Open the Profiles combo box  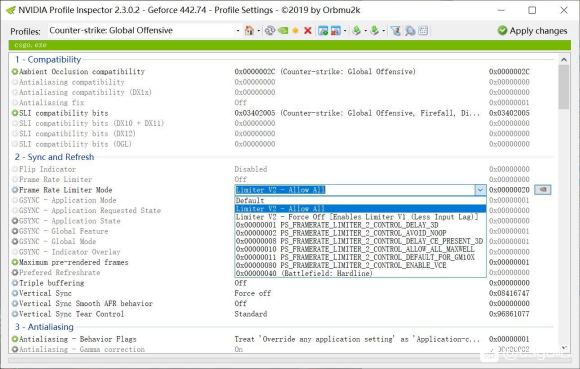144,30
